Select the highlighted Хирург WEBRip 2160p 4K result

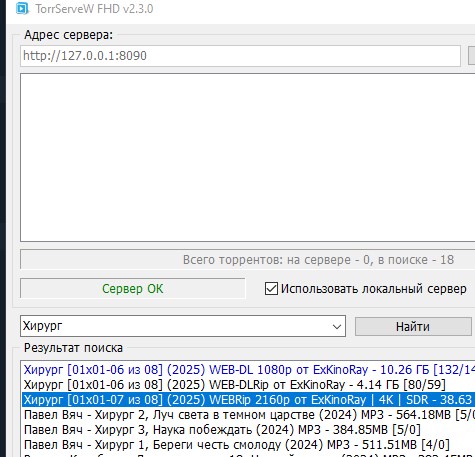click(x=249, y=400)
